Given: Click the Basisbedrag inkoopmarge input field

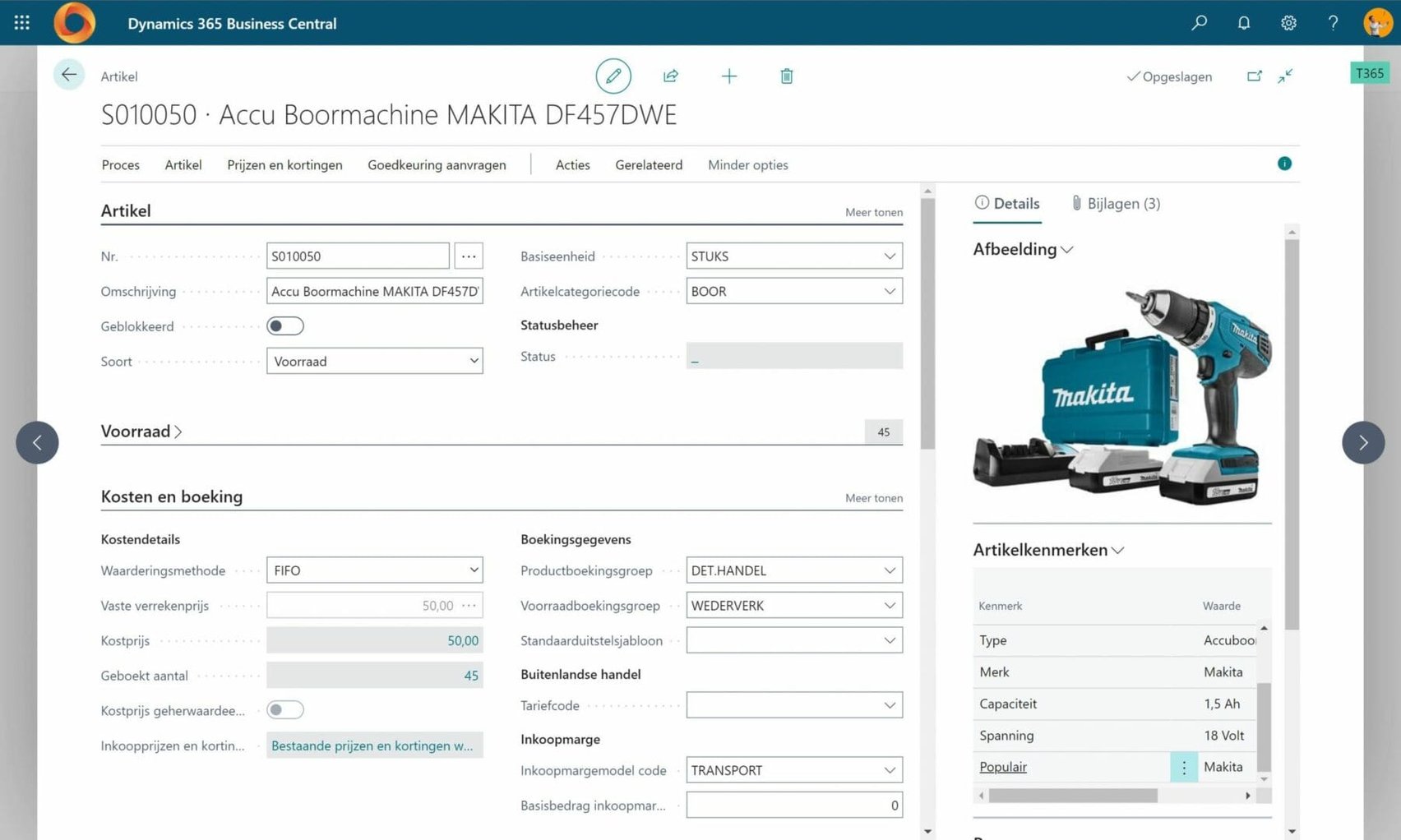Looking at the screenshot, I should click(794, 805).
